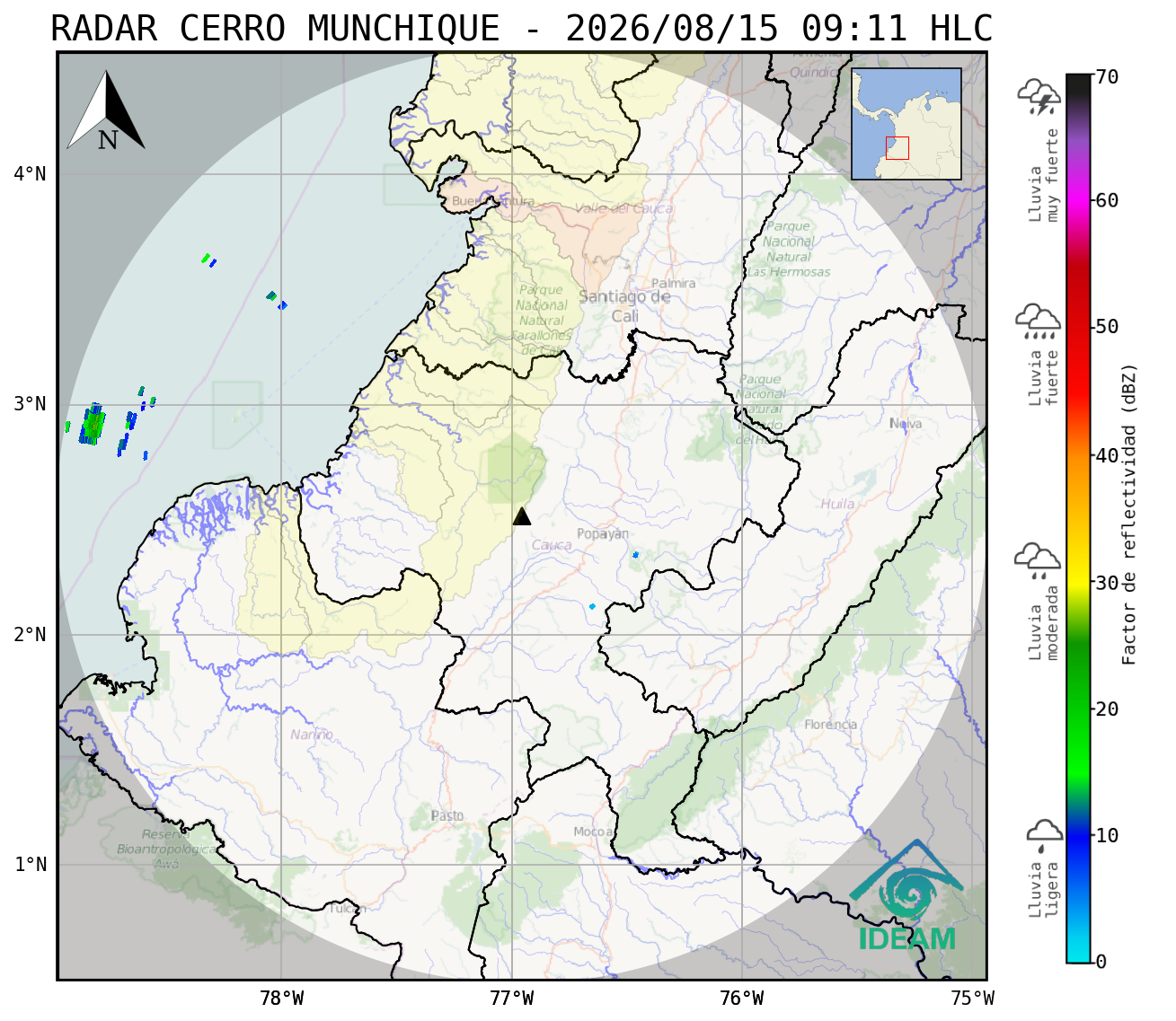The image size is (1176, 1021).
Task: Click the 'Parque Nacional Natural Las Hermosas' label
Action: 789,249
